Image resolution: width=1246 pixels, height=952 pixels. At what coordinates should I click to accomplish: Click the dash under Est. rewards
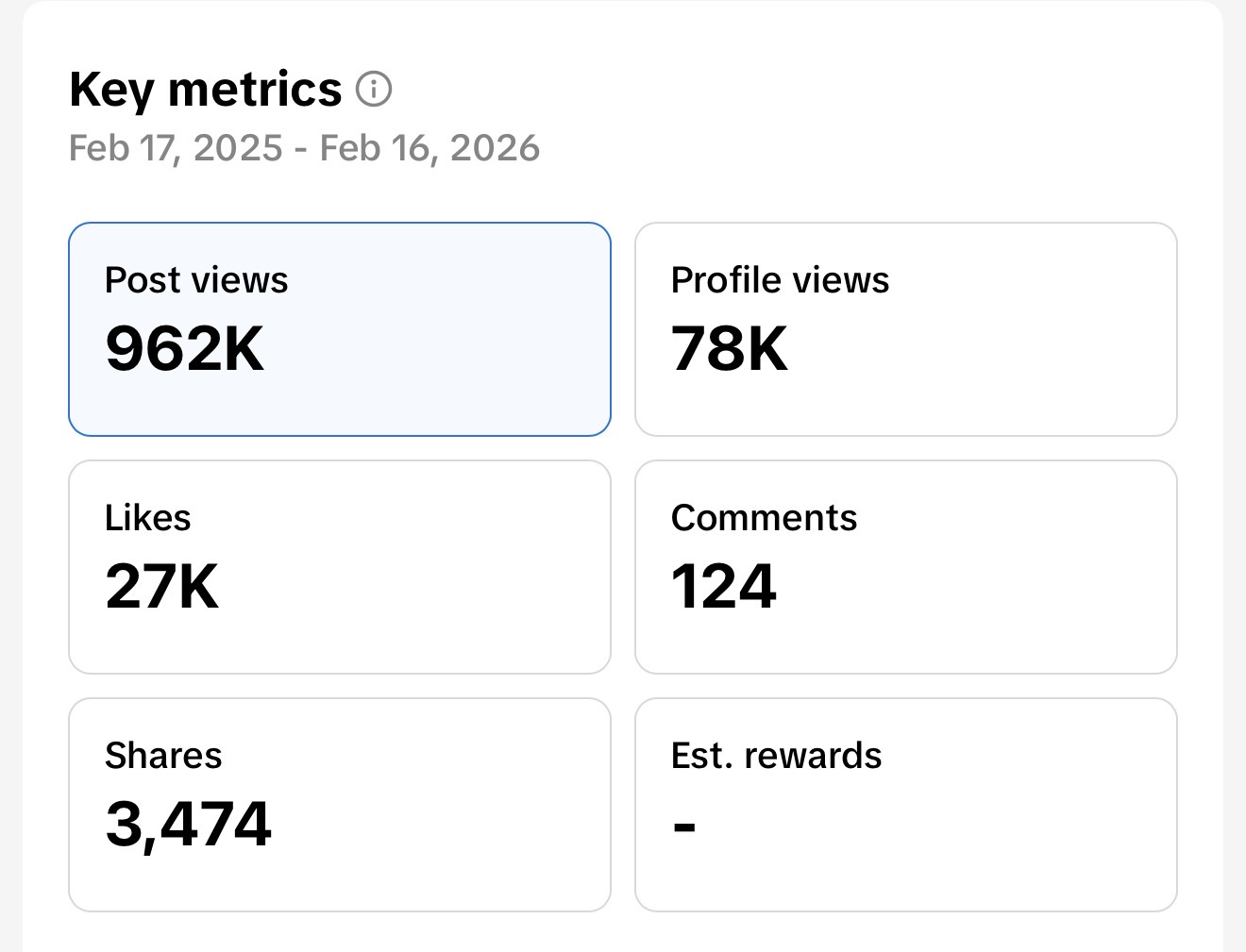pos(683,826)
